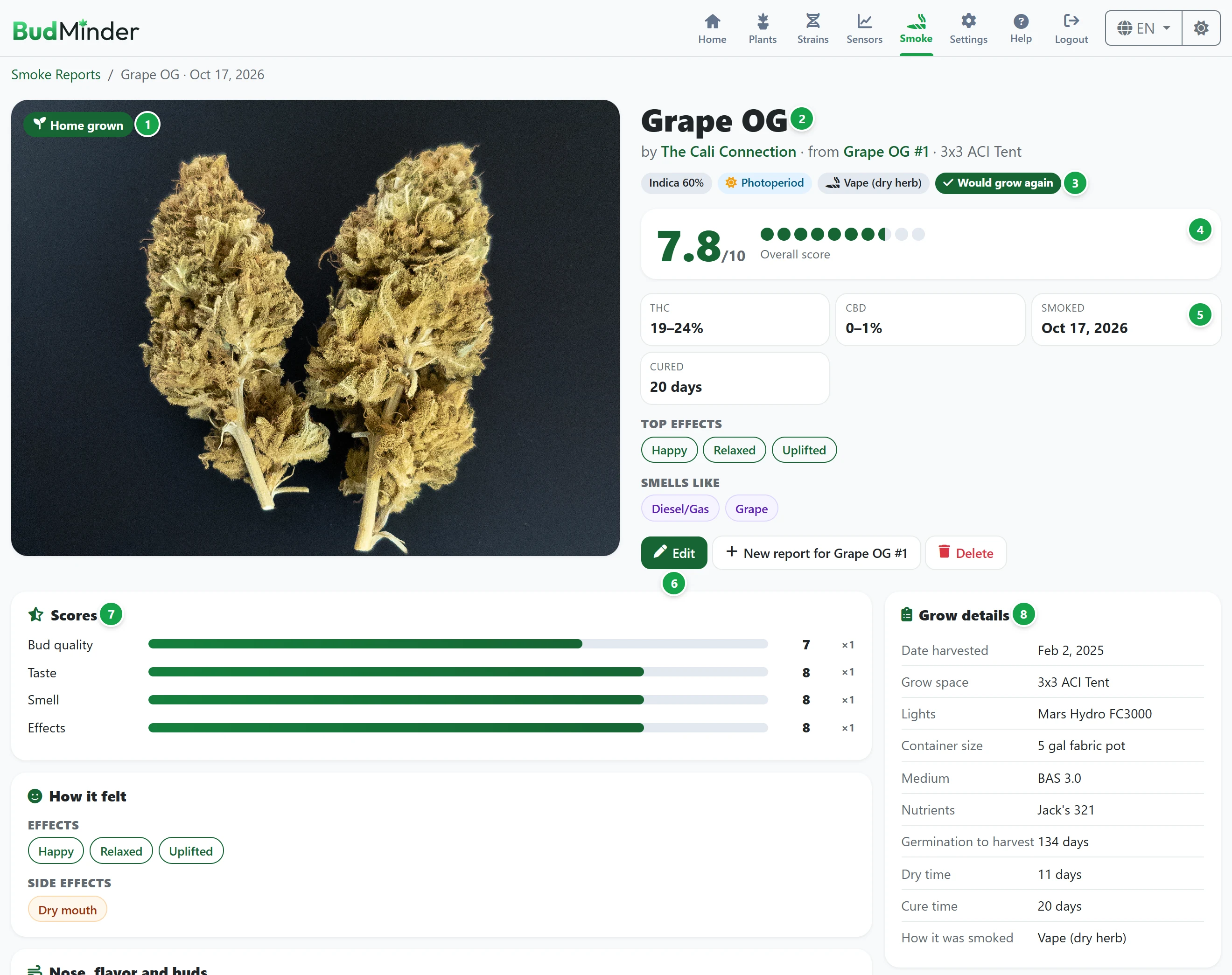This screenshot has width=1232, height=975.
Task: Click the Happy chip under Top Effects
Action: 669,450
